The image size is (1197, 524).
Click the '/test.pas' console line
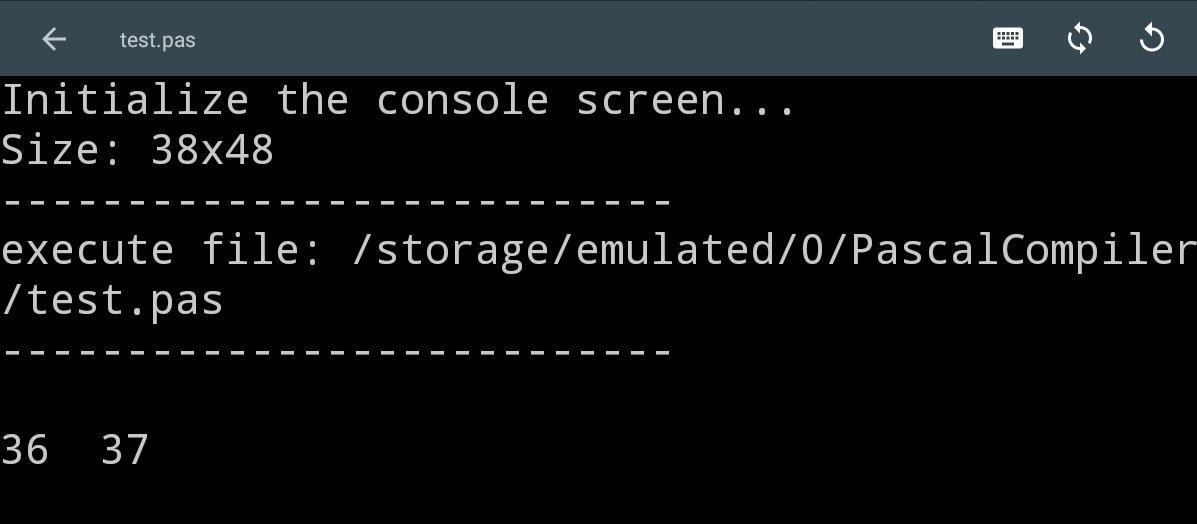coord(112,301)
